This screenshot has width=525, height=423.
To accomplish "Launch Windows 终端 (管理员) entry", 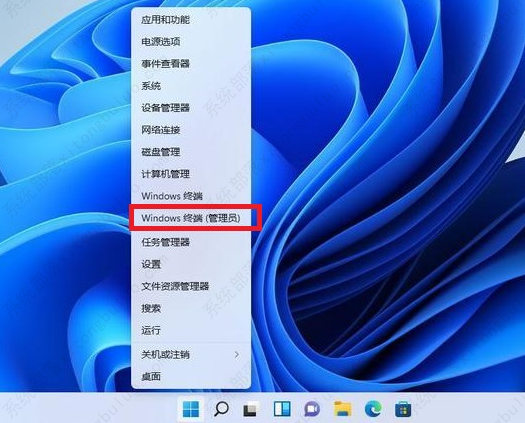I will (191, 218).
